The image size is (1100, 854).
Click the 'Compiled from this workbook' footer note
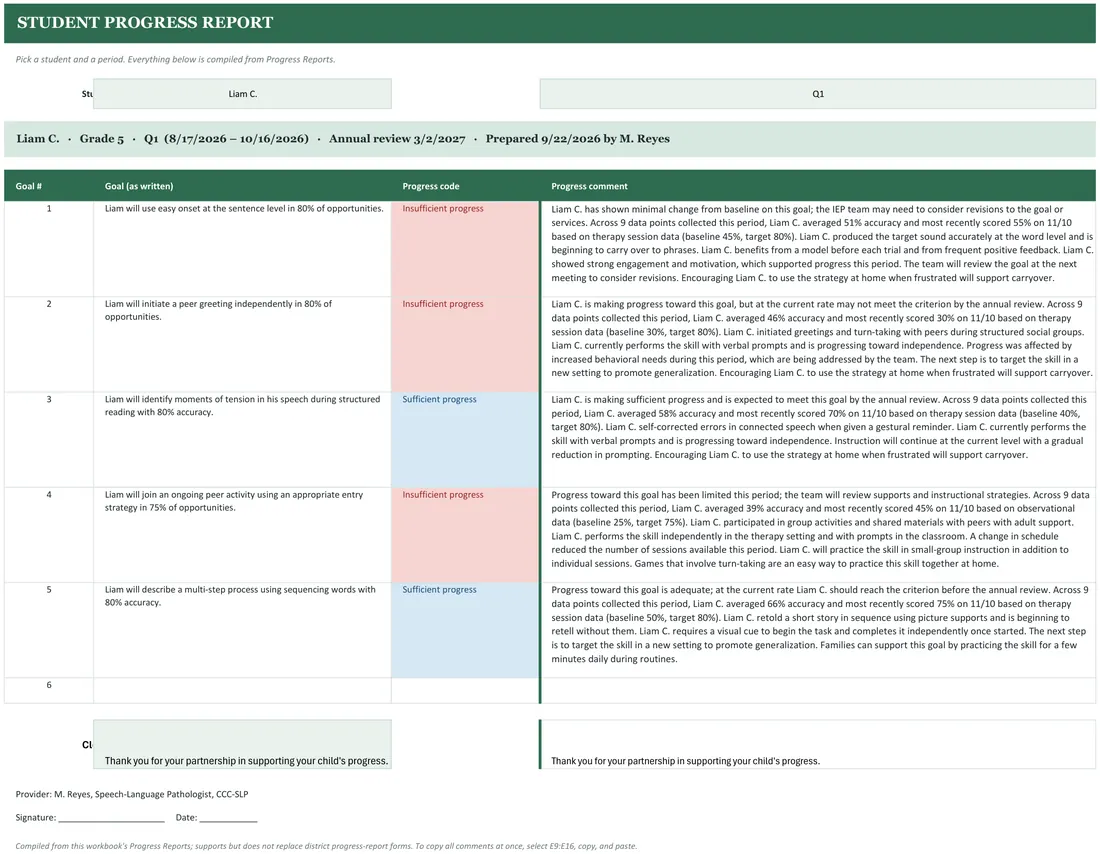[x=326, y=846]
